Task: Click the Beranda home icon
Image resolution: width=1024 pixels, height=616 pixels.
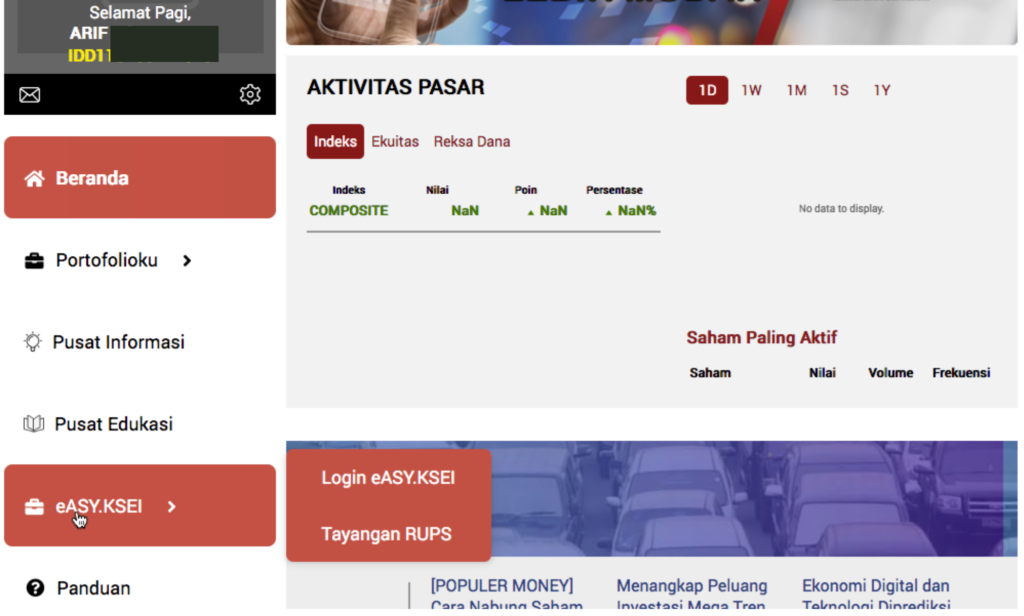Action: tap(35, 179)
